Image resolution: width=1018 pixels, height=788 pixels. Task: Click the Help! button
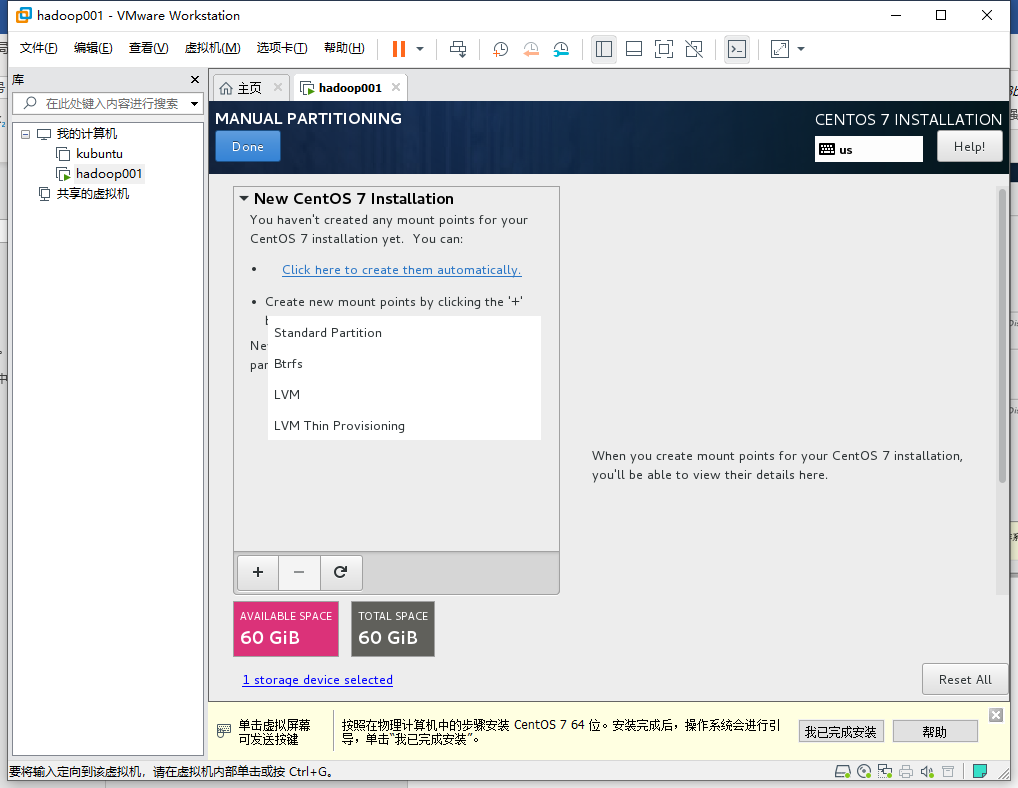click(x=969, y=146)
